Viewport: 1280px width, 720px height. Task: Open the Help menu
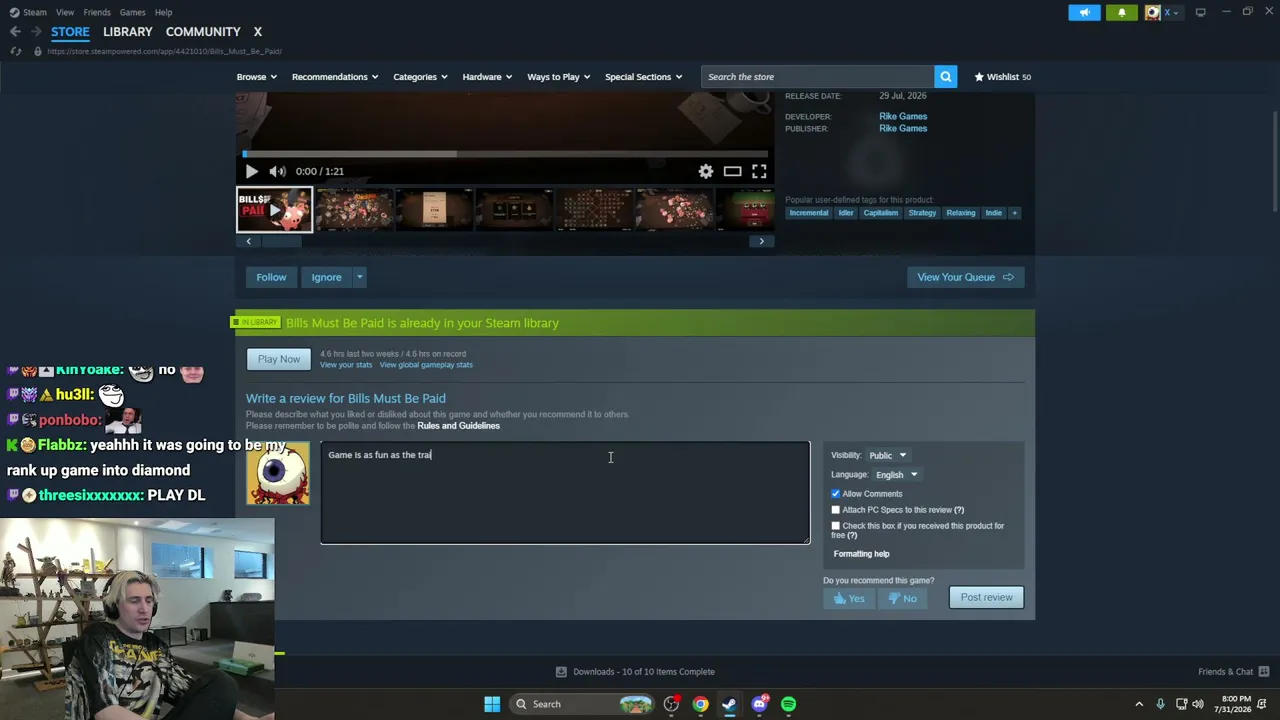[163, 12]
